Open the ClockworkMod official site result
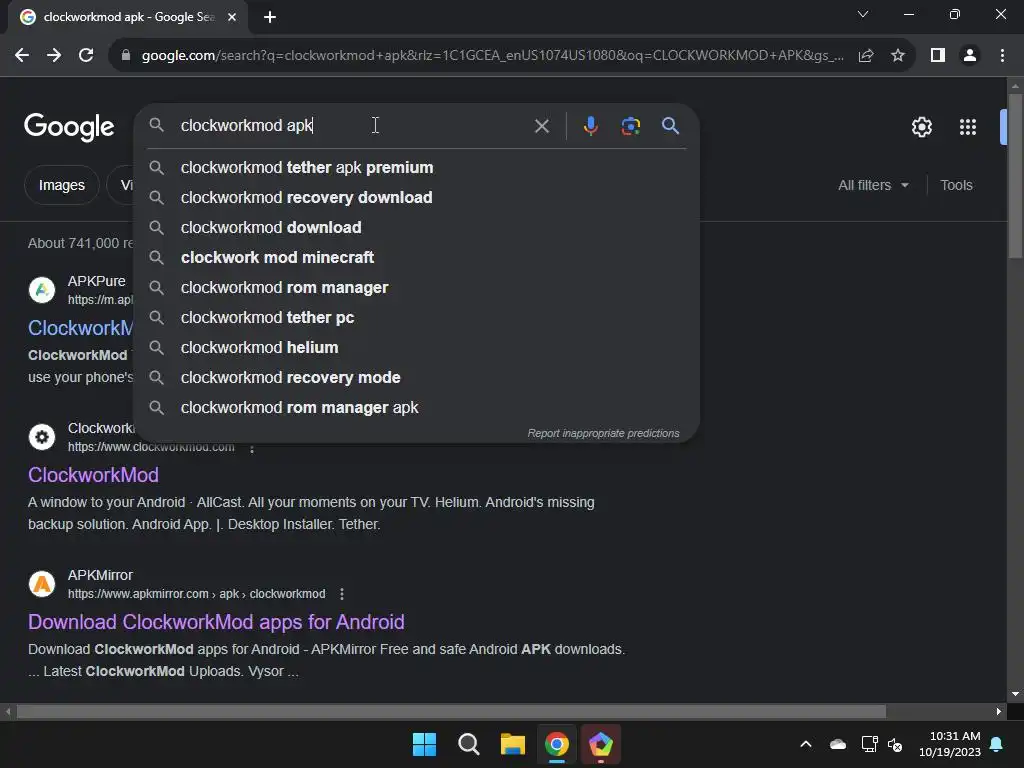This screenshot has width=1024, height=768. point(93,475)
